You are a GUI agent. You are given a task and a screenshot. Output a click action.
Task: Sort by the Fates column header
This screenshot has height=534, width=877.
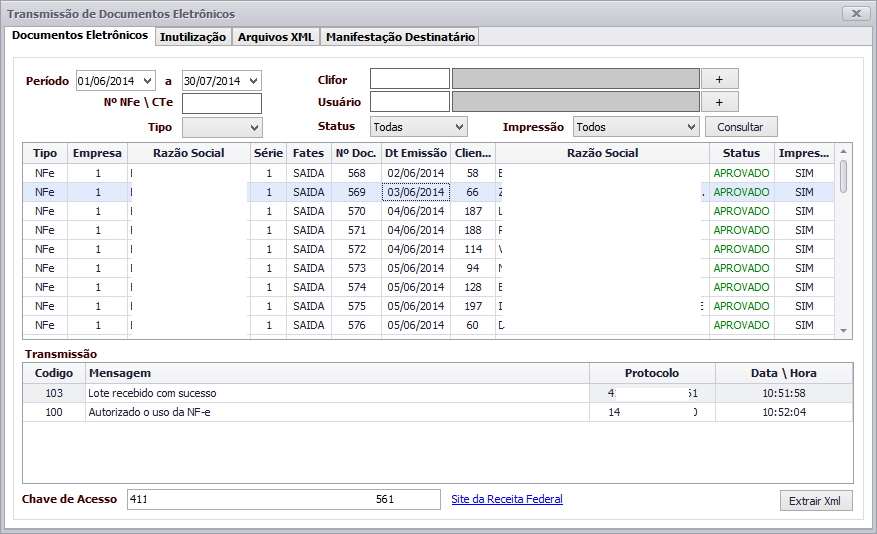point(309,153)
